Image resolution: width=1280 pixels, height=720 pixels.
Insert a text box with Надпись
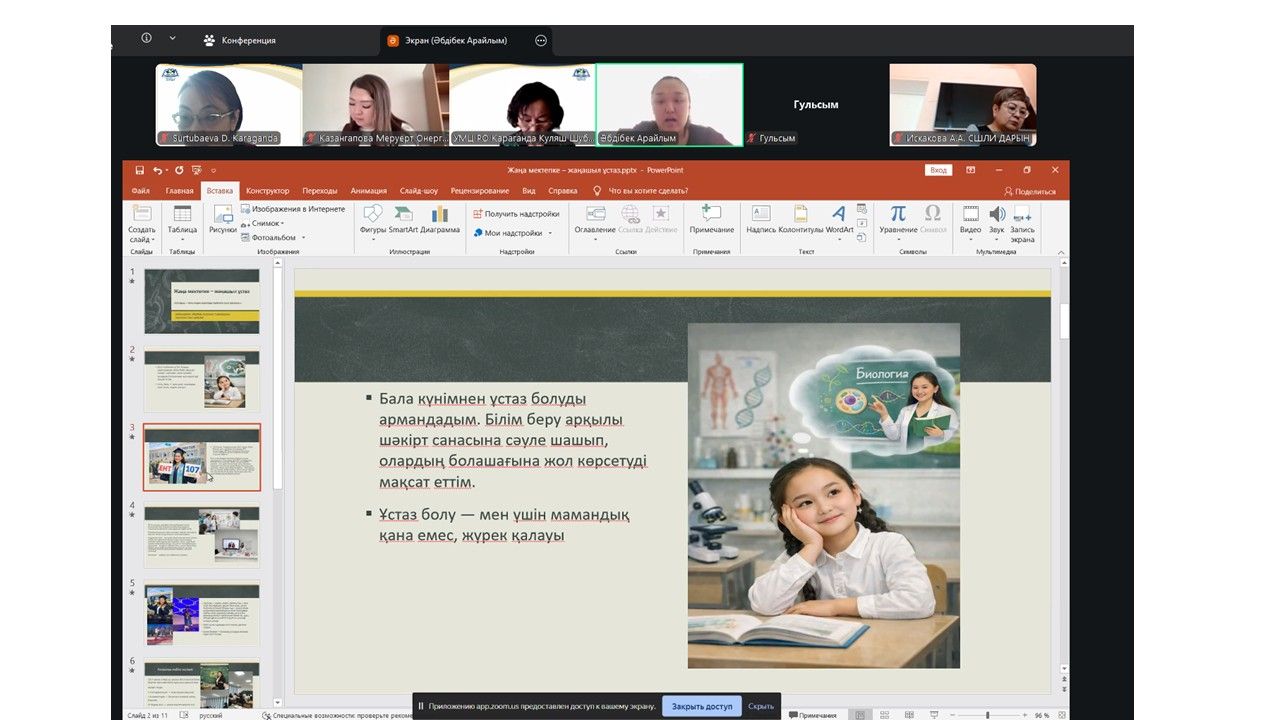pos(761,215)
